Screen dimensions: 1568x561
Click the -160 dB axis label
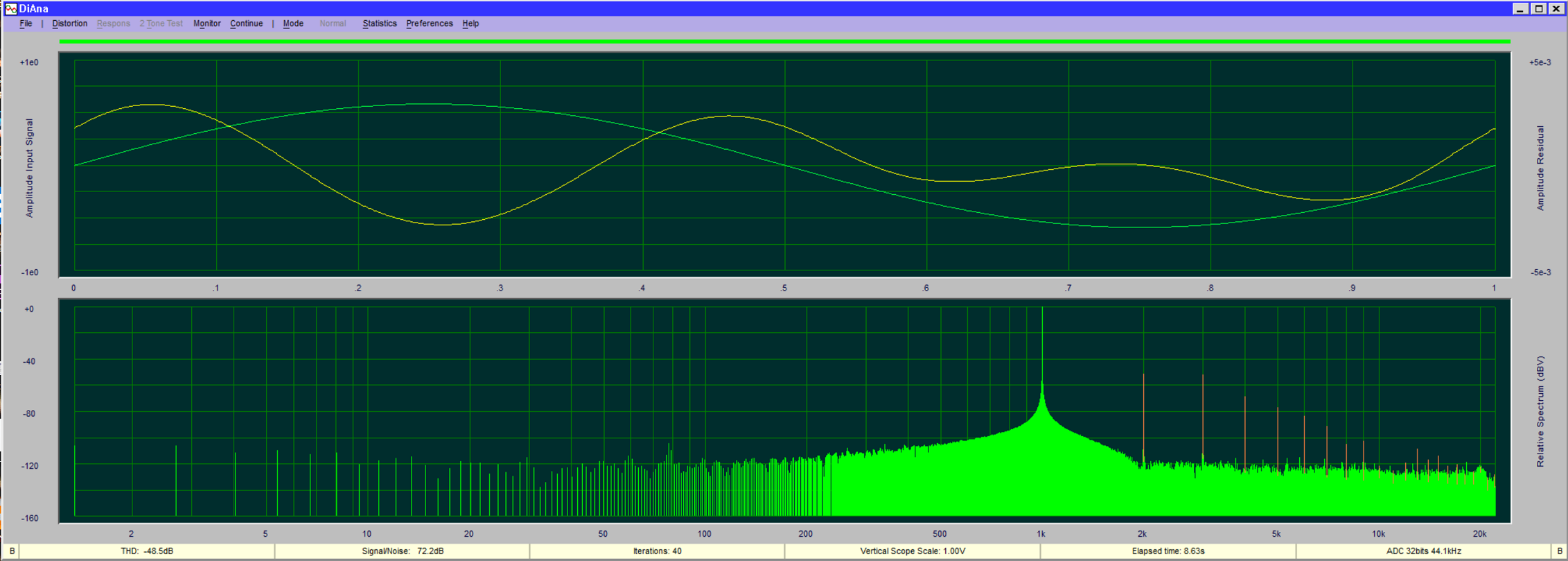pos(28,518)
